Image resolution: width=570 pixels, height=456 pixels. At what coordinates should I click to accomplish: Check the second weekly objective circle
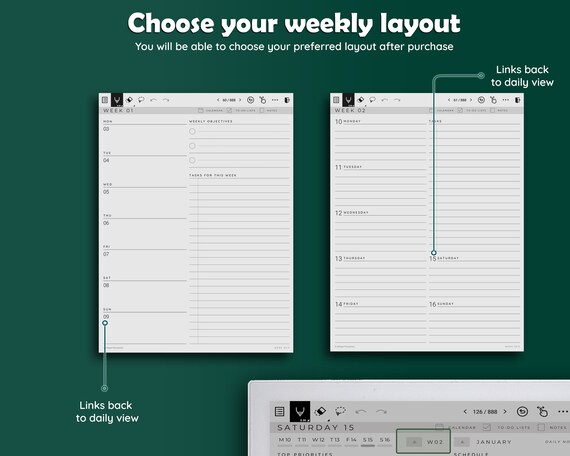pyautogui.click(x=192, y=146)
